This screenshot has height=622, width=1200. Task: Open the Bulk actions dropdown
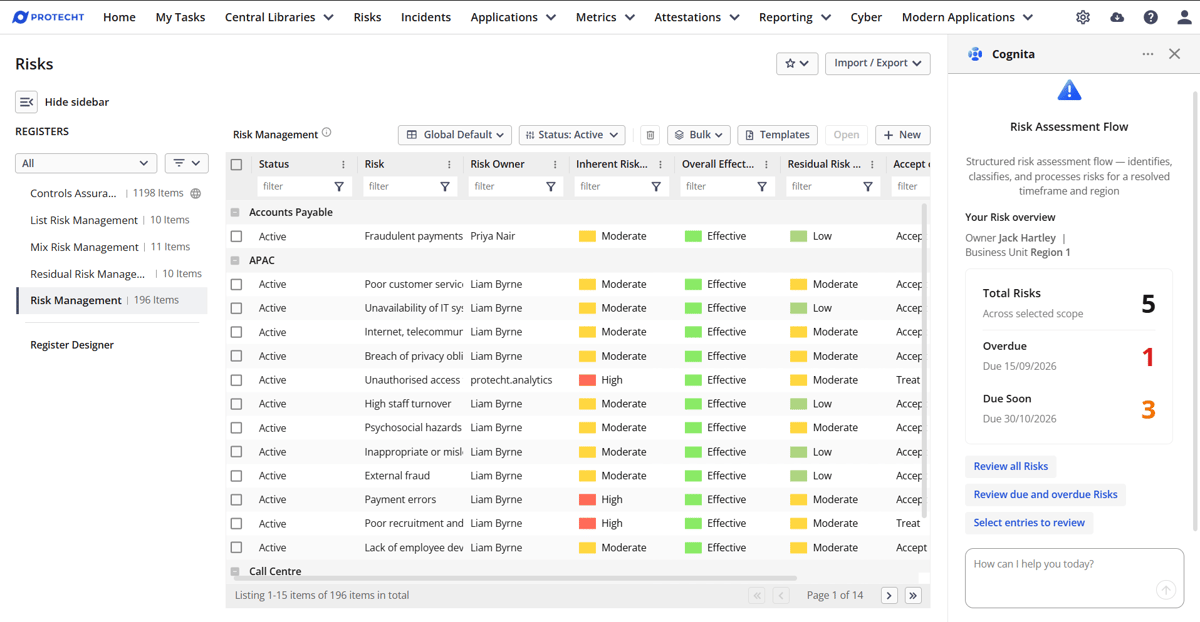pyautogui.click(x=699, y=135)
